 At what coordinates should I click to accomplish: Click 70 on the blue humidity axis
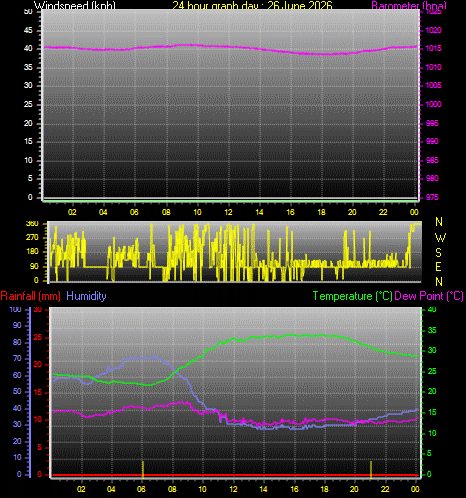coord(17,358)
